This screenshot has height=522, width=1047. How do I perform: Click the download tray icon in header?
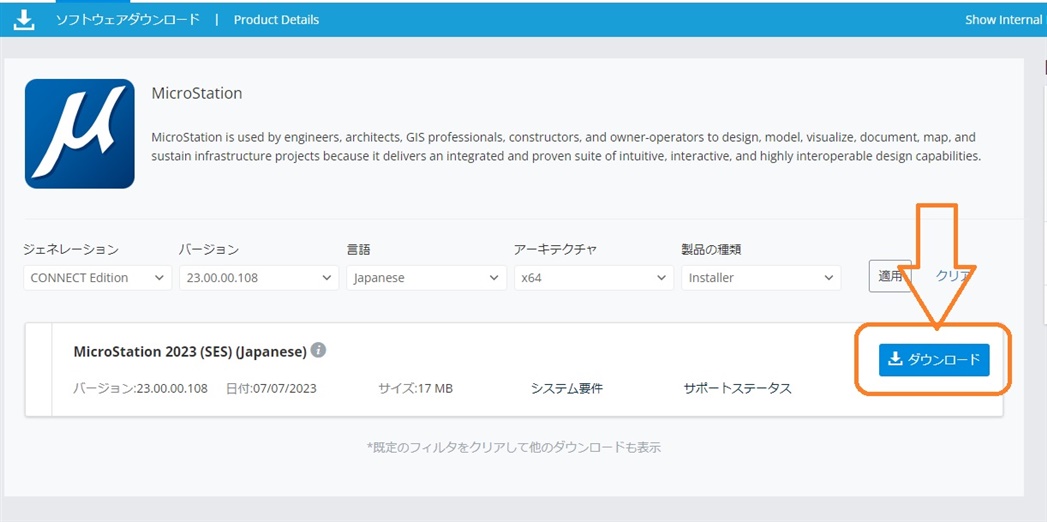24,20
